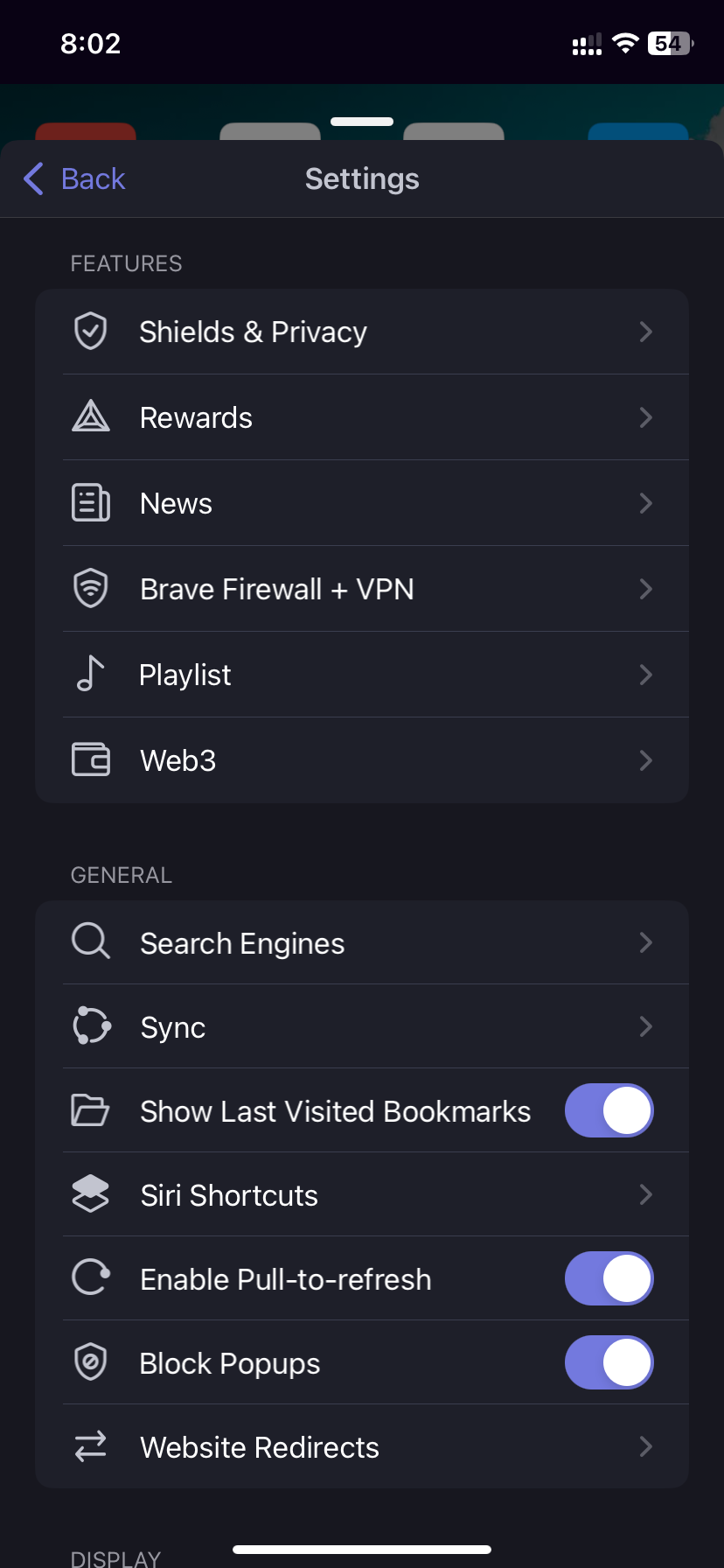Screen dimensions: 724x1568
Task: Open Siri Shortcuts using its chevron arrow
Action: [645, 1194]
